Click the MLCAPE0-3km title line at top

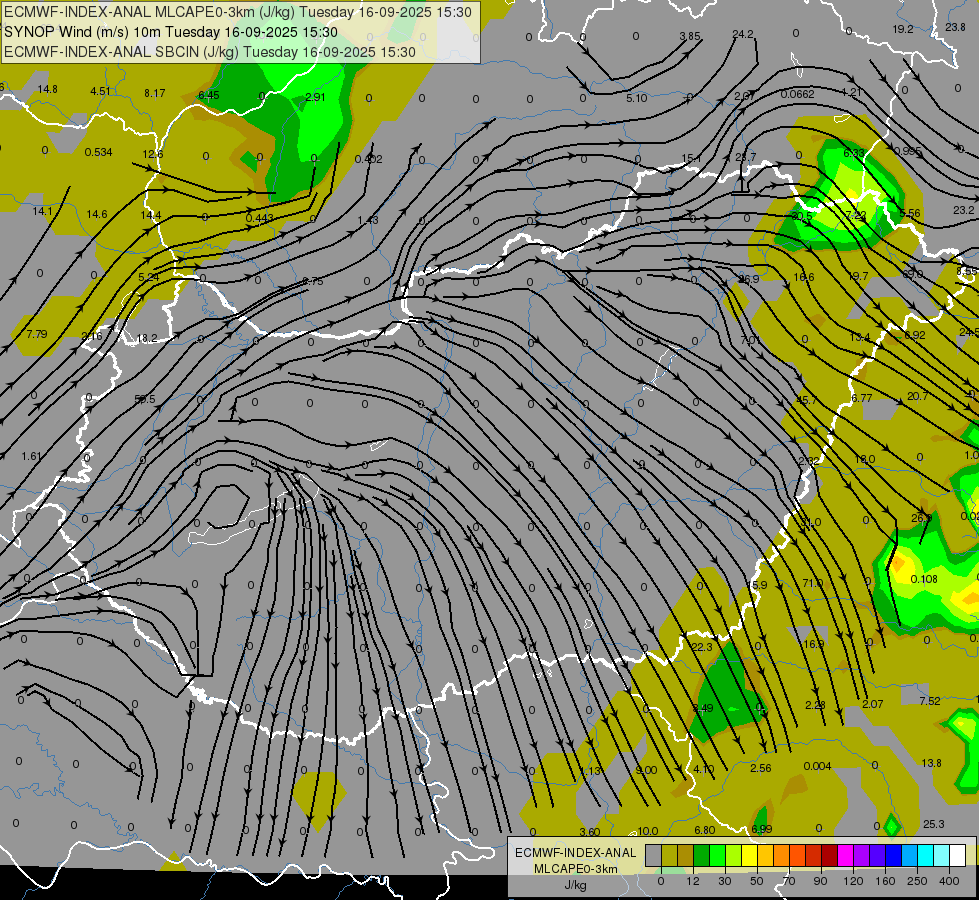[x=238, y=12]
